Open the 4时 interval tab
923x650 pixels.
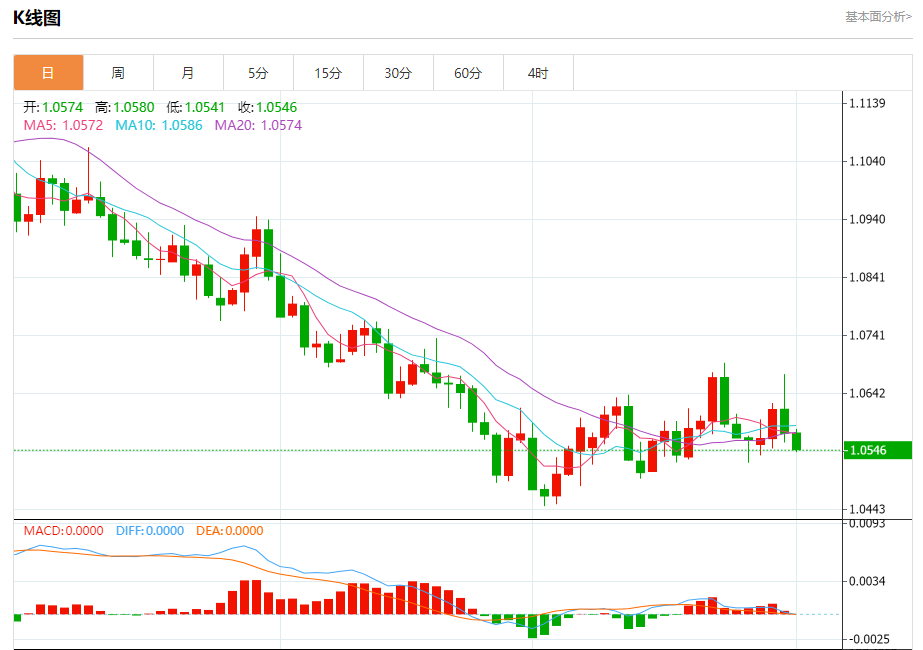tap(539, 73)
